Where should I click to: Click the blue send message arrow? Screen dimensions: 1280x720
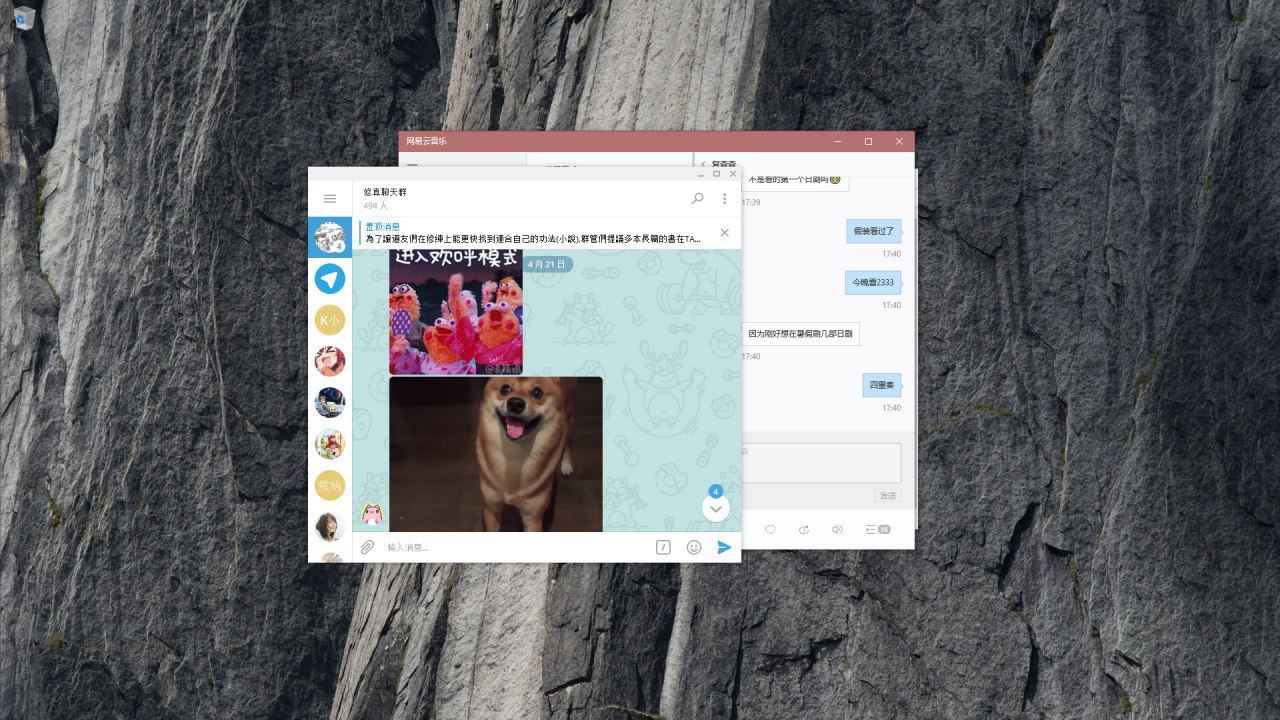pyautogui.click(x=724, y=547)
